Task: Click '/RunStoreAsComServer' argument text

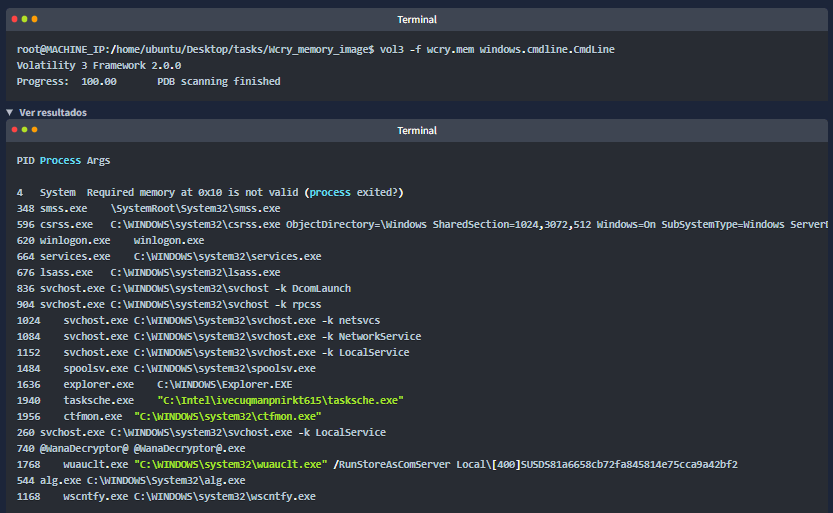Action: [392, 464]
